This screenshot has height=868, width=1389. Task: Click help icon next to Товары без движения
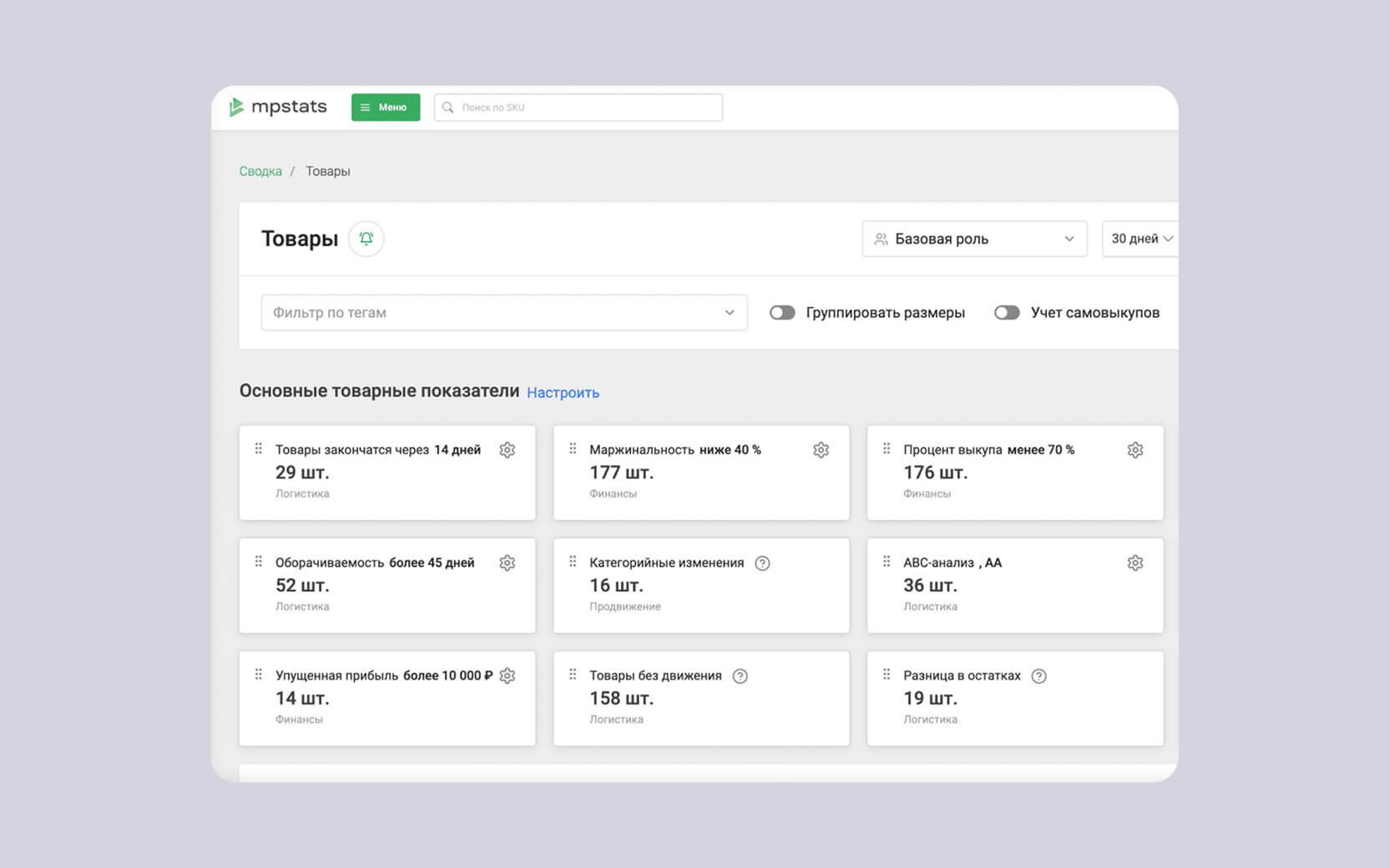740,676
